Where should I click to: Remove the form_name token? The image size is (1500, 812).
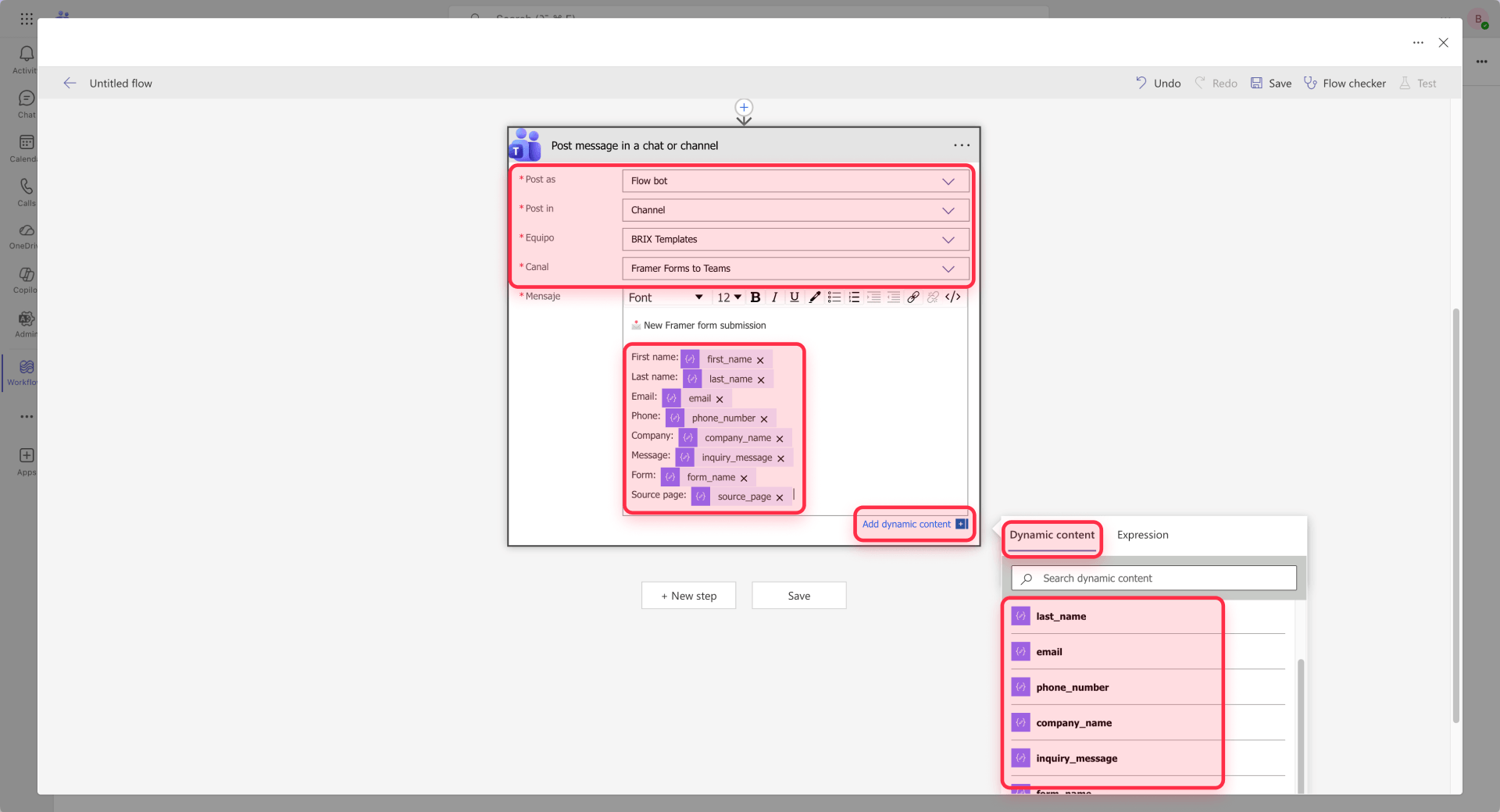pyautogui.click(x=744, y=478)
